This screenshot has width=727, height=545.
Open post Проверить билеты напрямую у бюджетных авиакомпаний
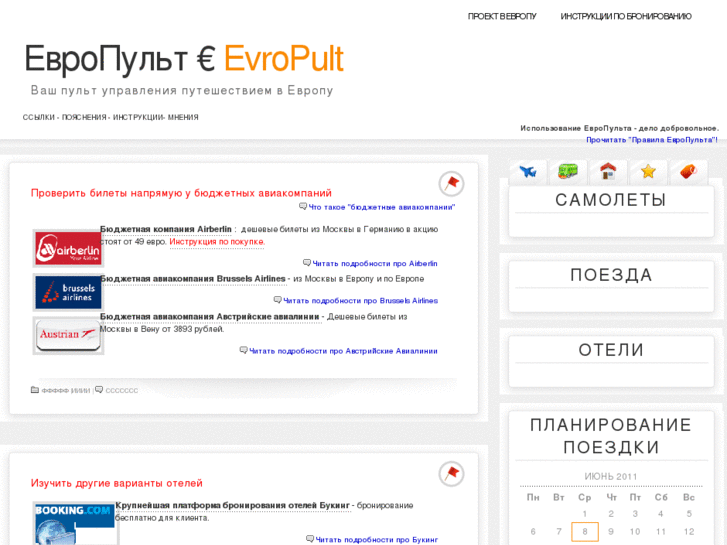[181, 193]
